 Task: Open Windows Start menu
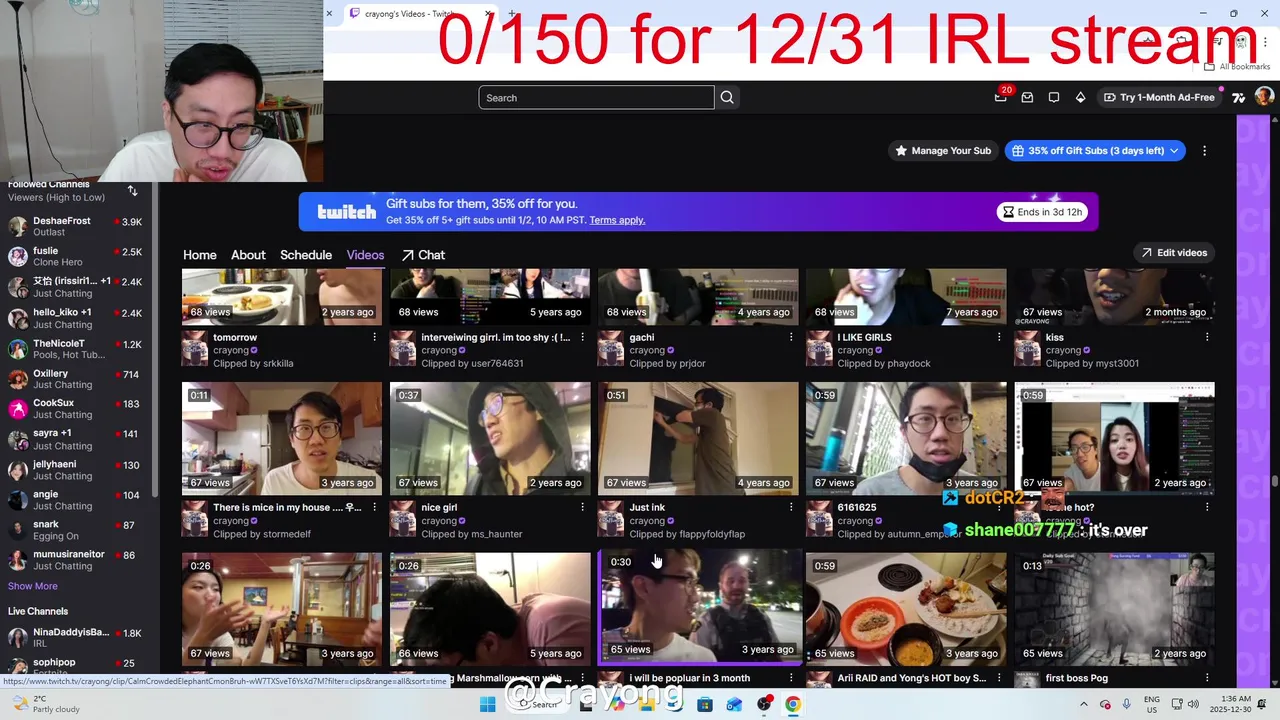pyautogui.click(x=487, y=704)
